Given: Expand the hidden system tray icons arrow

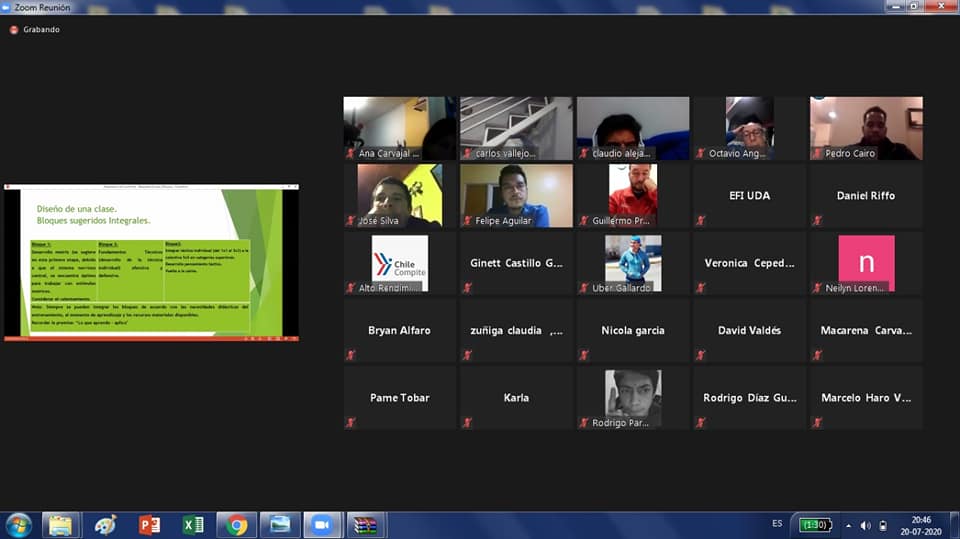Looking at the screenshot, I should [848, 525].
